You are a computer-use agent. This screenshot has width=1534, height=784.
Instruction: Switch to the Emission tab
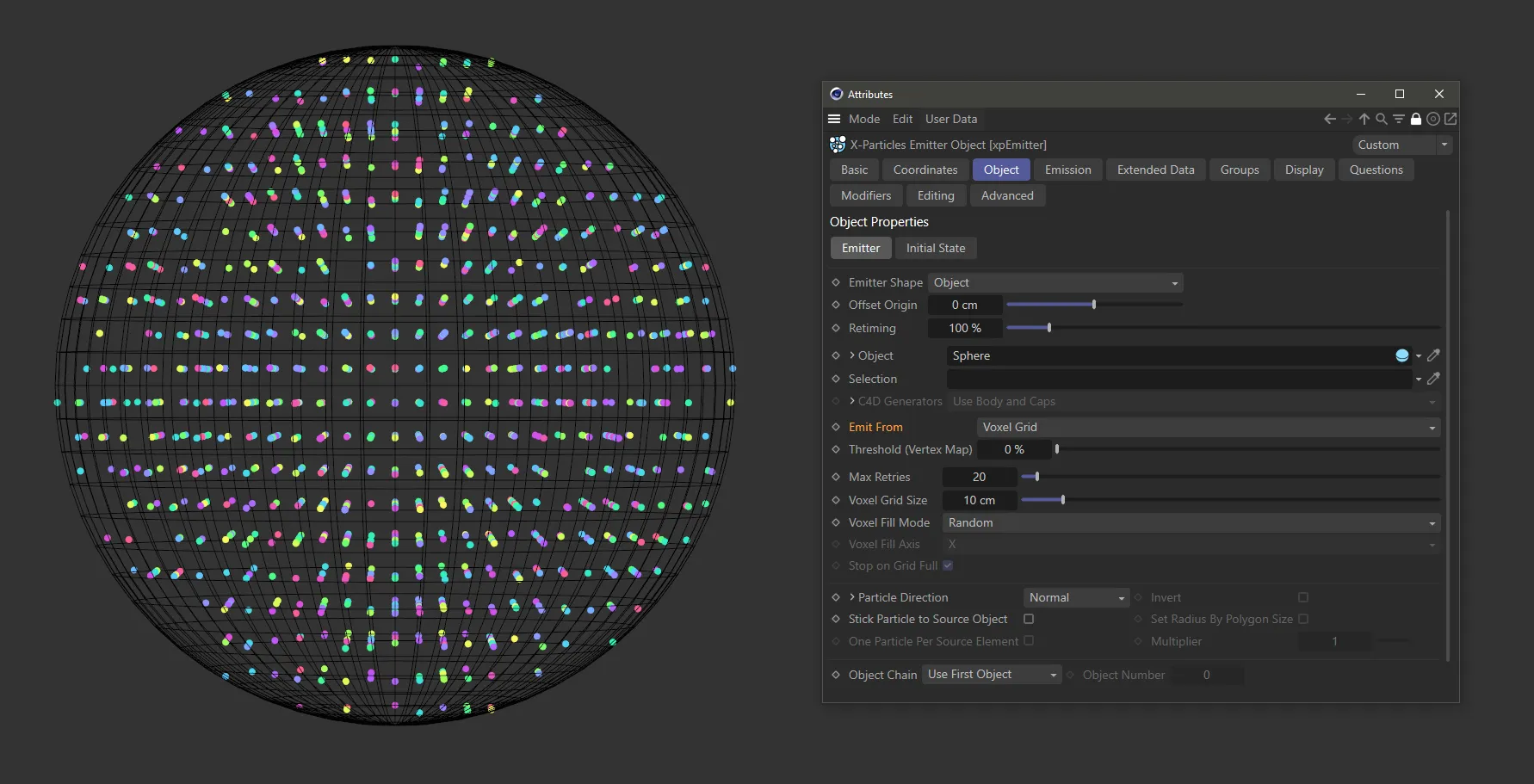pyautogui.click(x=1067, y=170)
